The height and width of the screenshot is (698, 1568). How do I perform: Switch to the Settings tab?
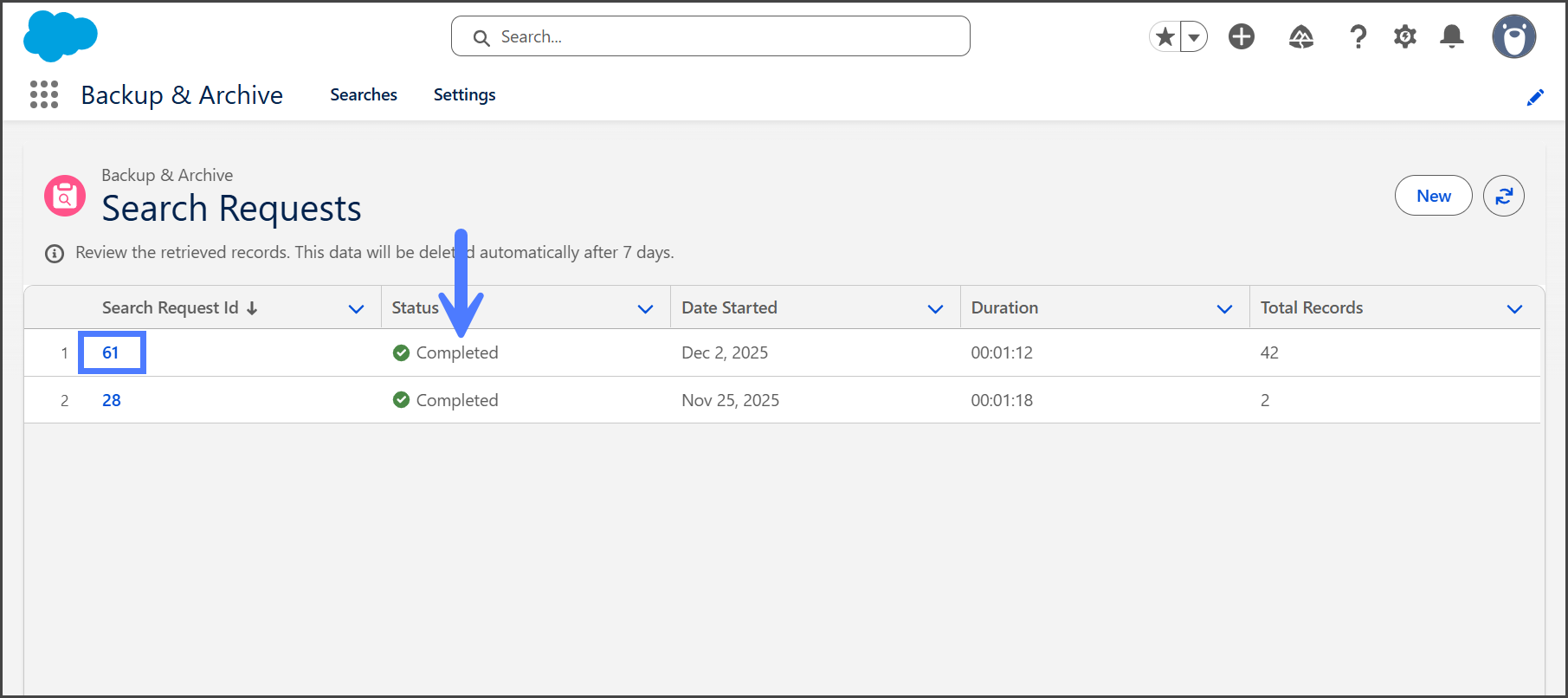(x=464, y=94)
